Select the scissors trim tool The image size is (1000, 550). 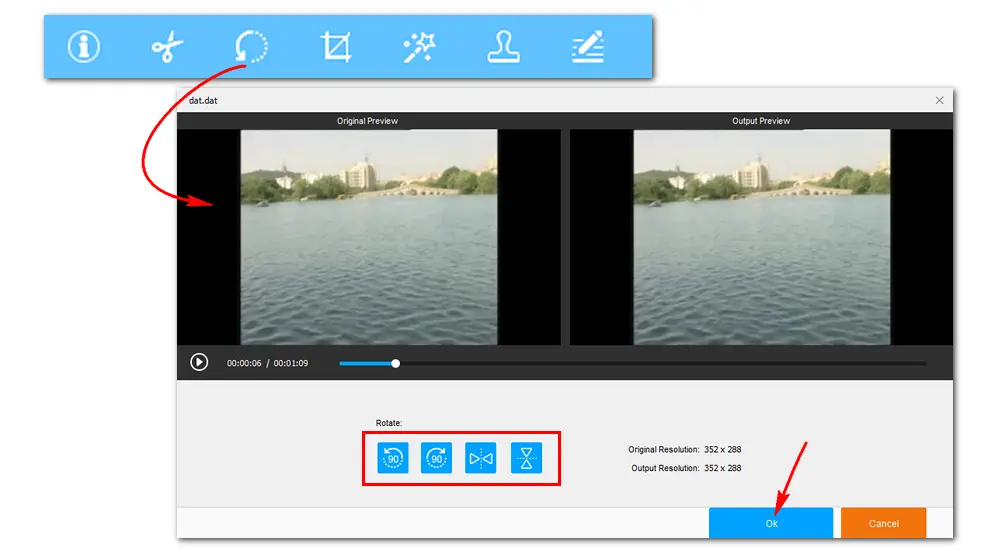tap(167, 47)
